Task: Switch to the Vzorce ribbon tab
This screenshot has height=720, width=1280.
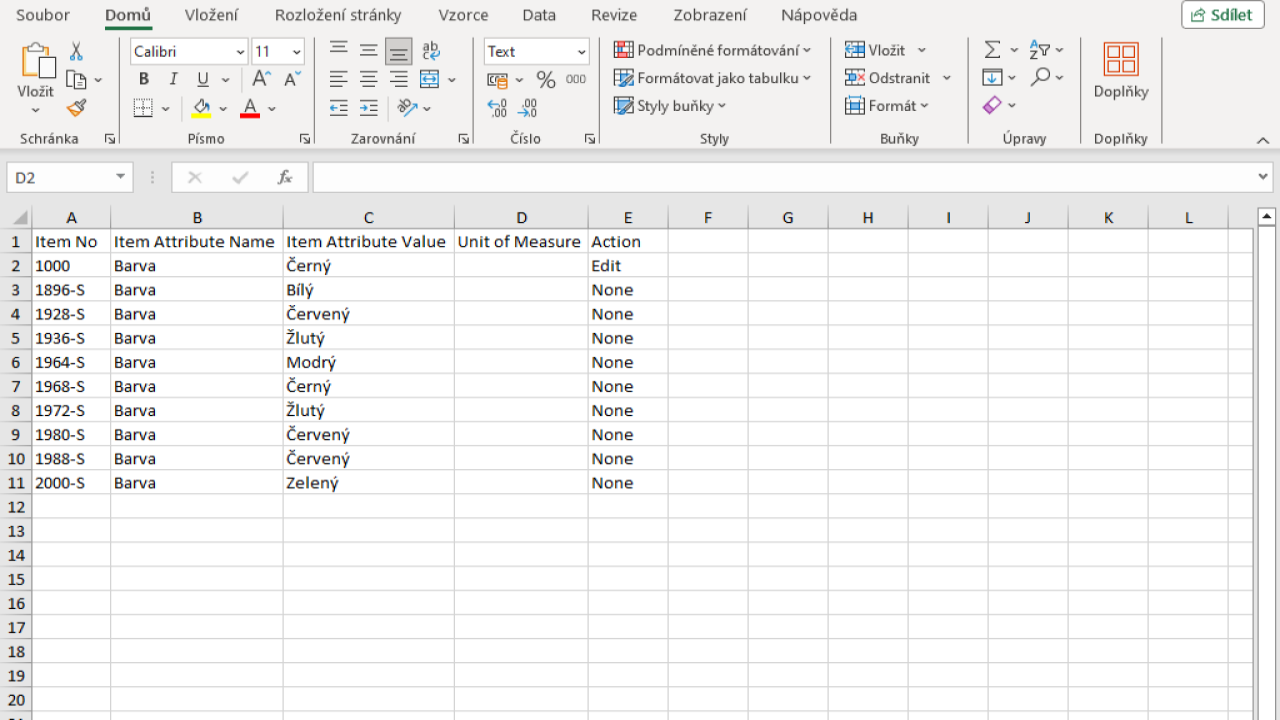Action: 463,15
